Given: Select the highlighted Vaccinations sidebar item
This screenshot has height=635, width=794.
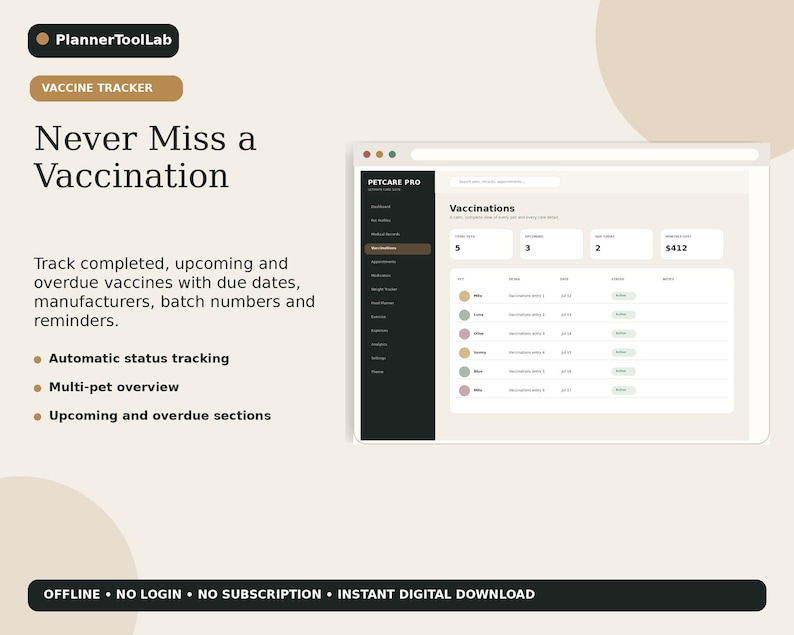Looking at the screenshot, I should [398, 248].
